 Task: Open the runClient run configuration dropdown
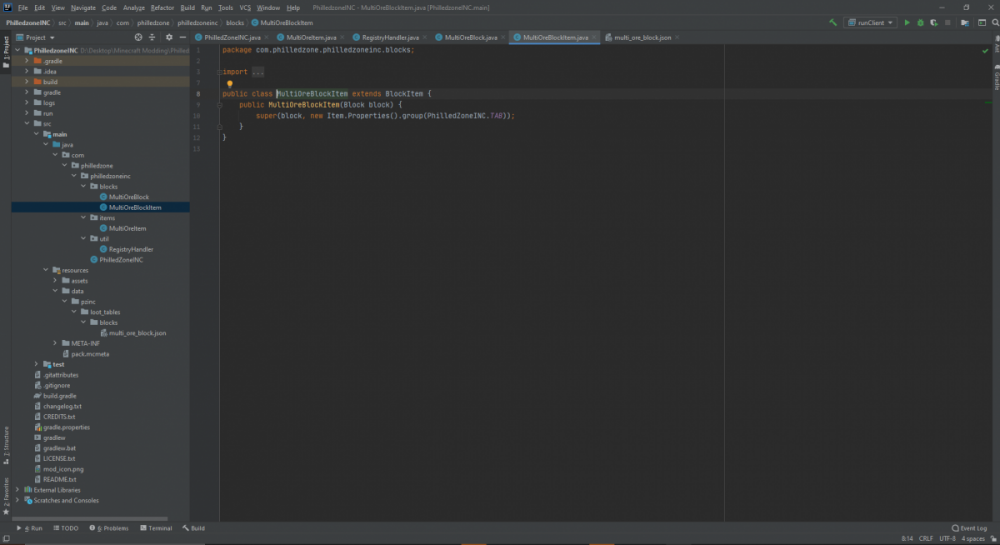870,22
